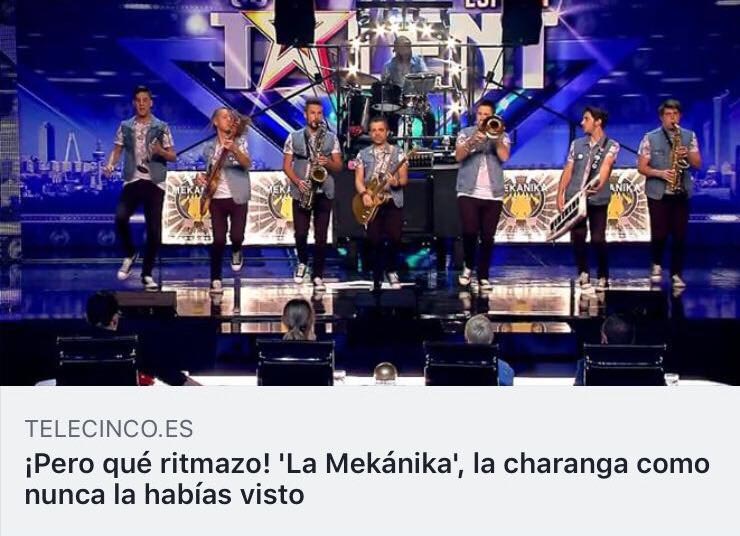Click the long-haired player second from left
Image resolution: width=740 pixels, height=536 pixels.
[x=226, y=197]
